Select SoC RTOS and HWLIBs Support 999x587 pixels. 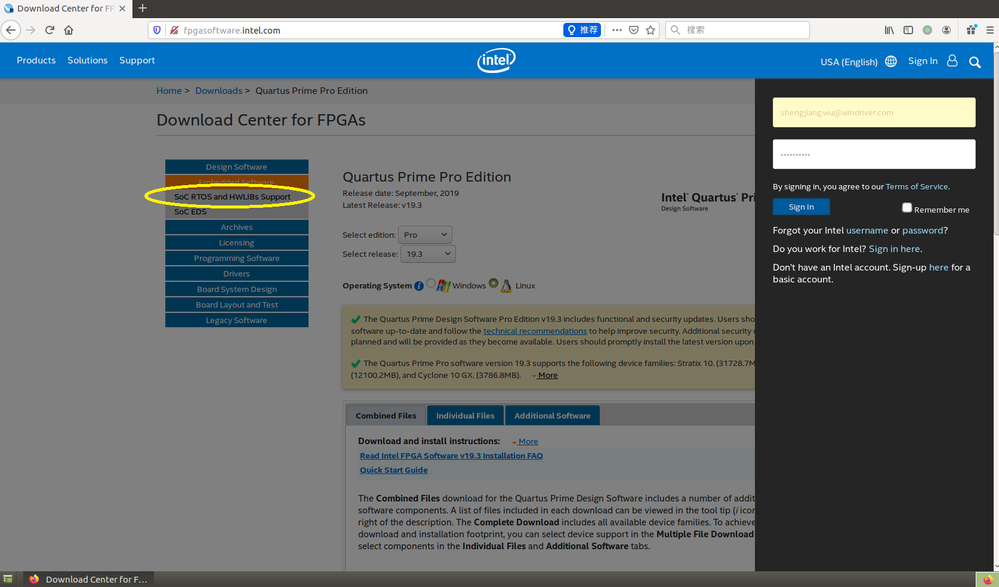tap(232, 197)
